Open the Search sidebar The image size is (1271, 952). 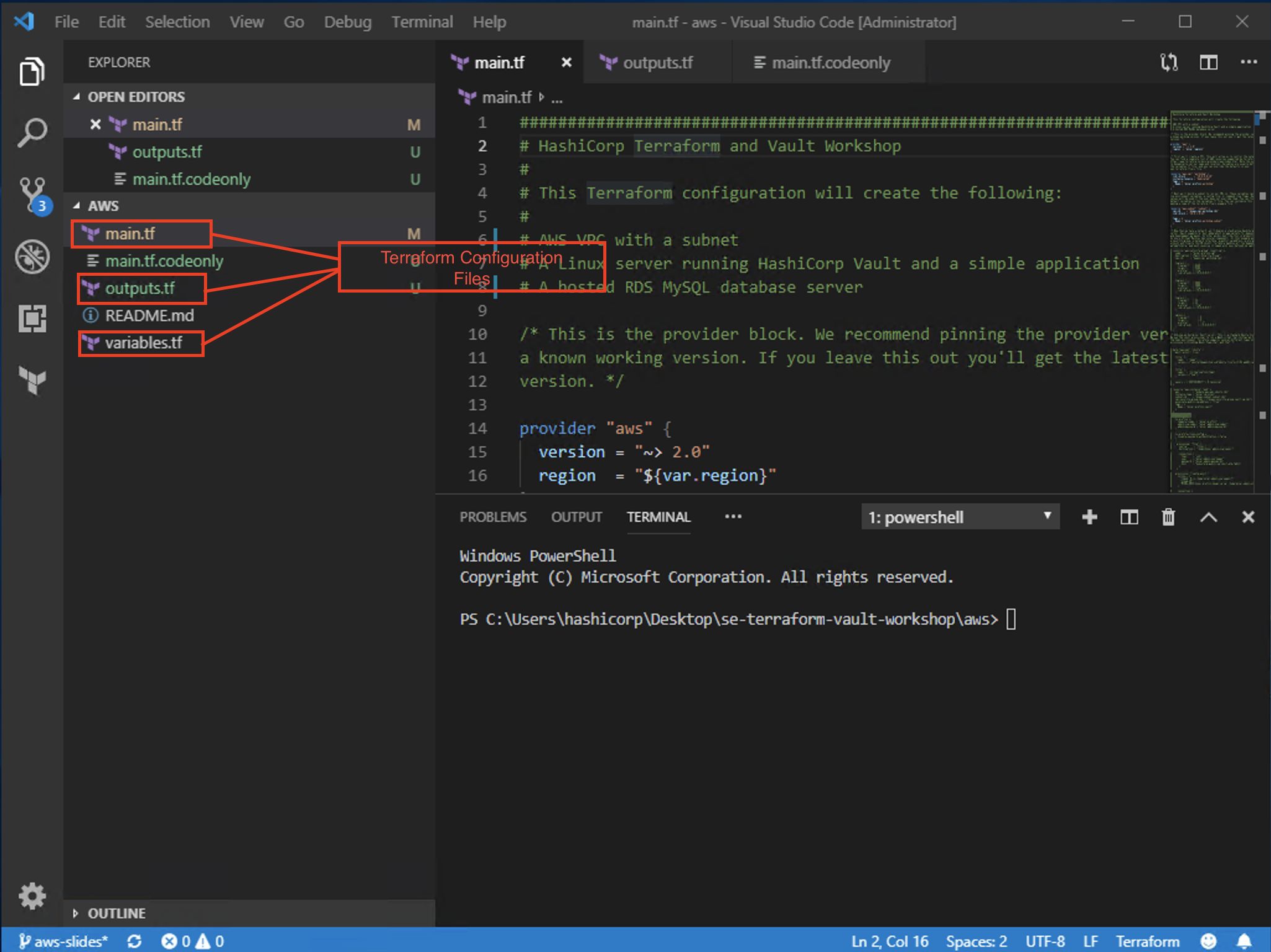[32, 131]
